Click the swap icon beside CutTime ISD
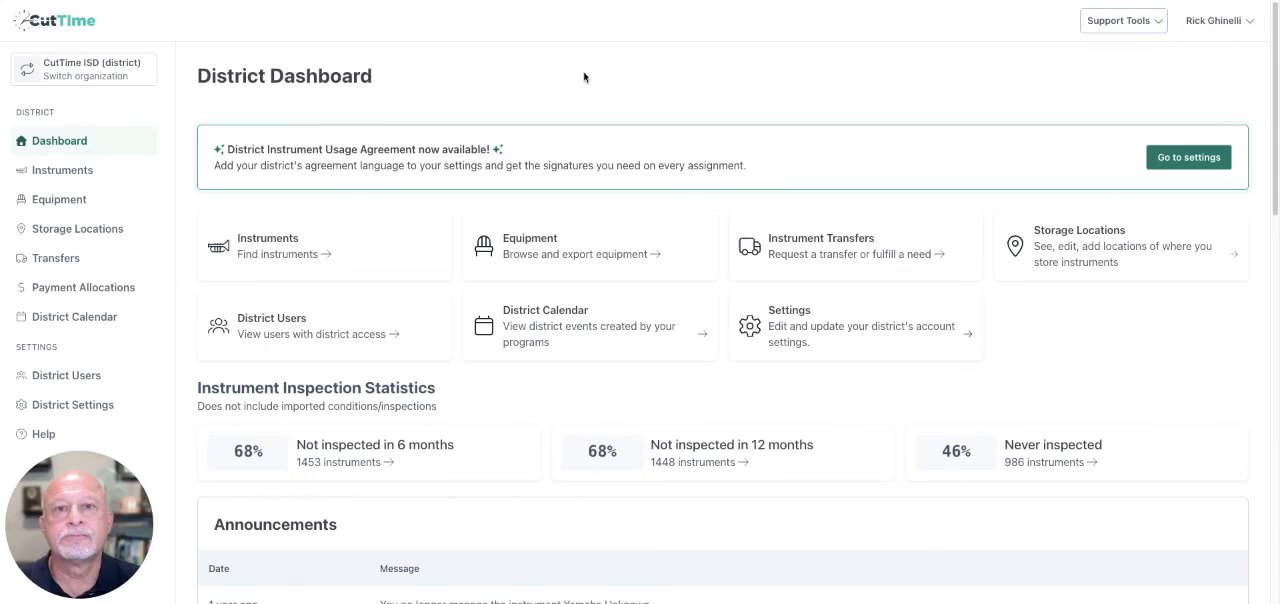Screen dimensions: 1280x604 (27, 69)
